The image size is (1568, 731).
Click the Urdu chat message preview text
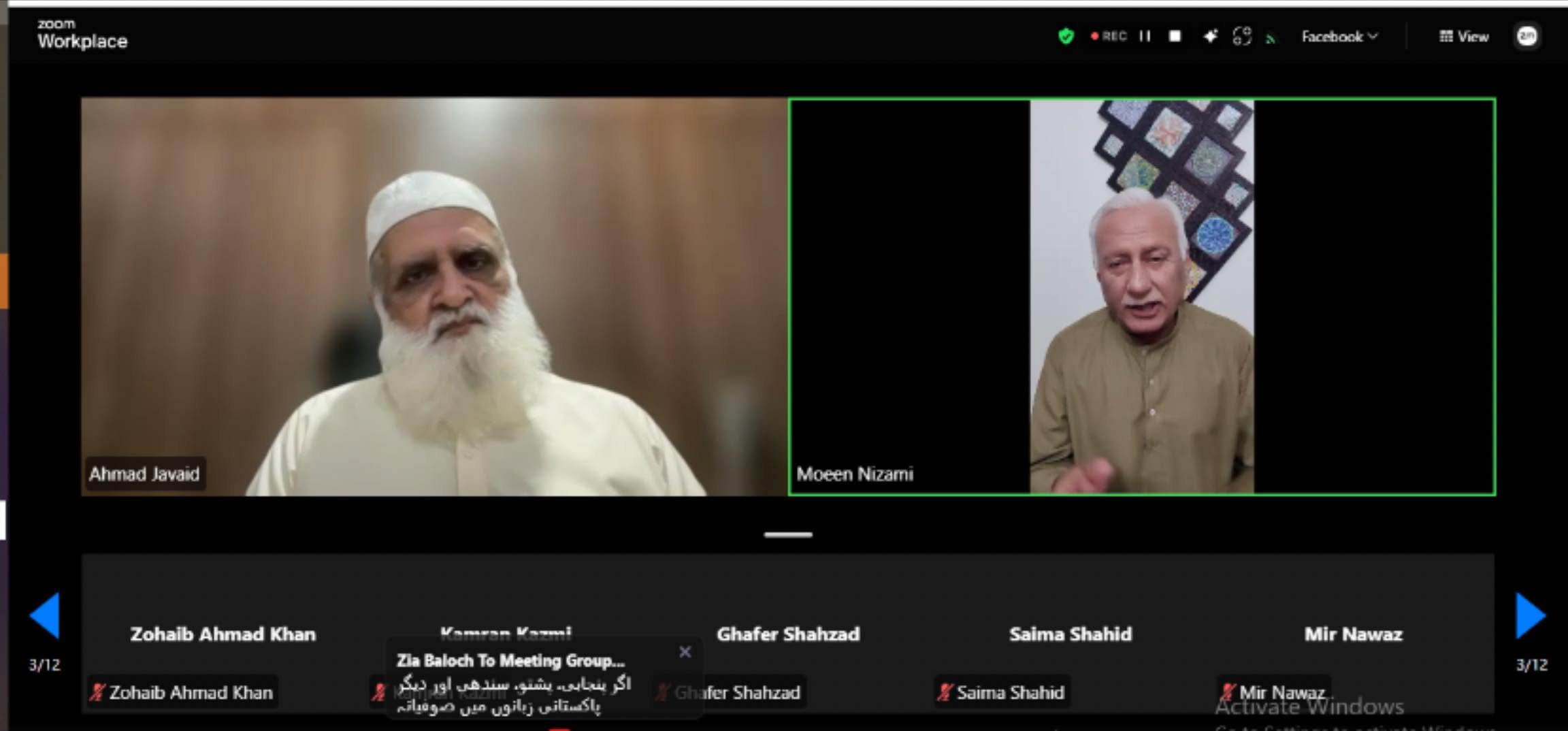pyautogui.click(x=514, y=695)
